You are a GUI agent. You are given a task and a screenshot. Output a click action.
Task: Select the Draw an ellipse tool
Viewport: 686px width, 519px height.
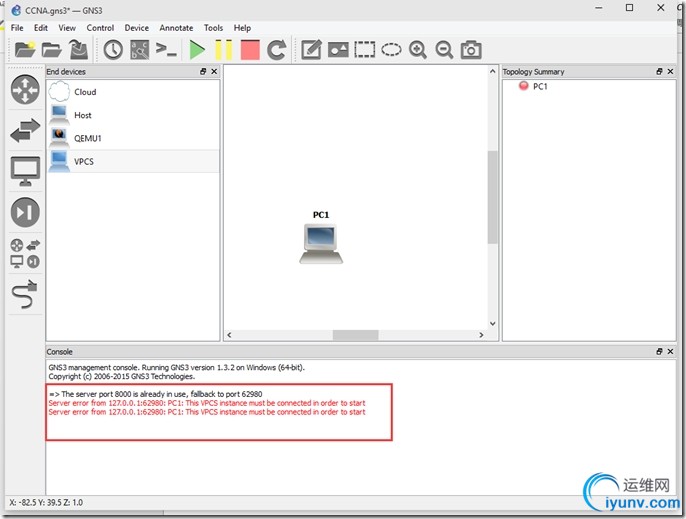click(391, 49)
